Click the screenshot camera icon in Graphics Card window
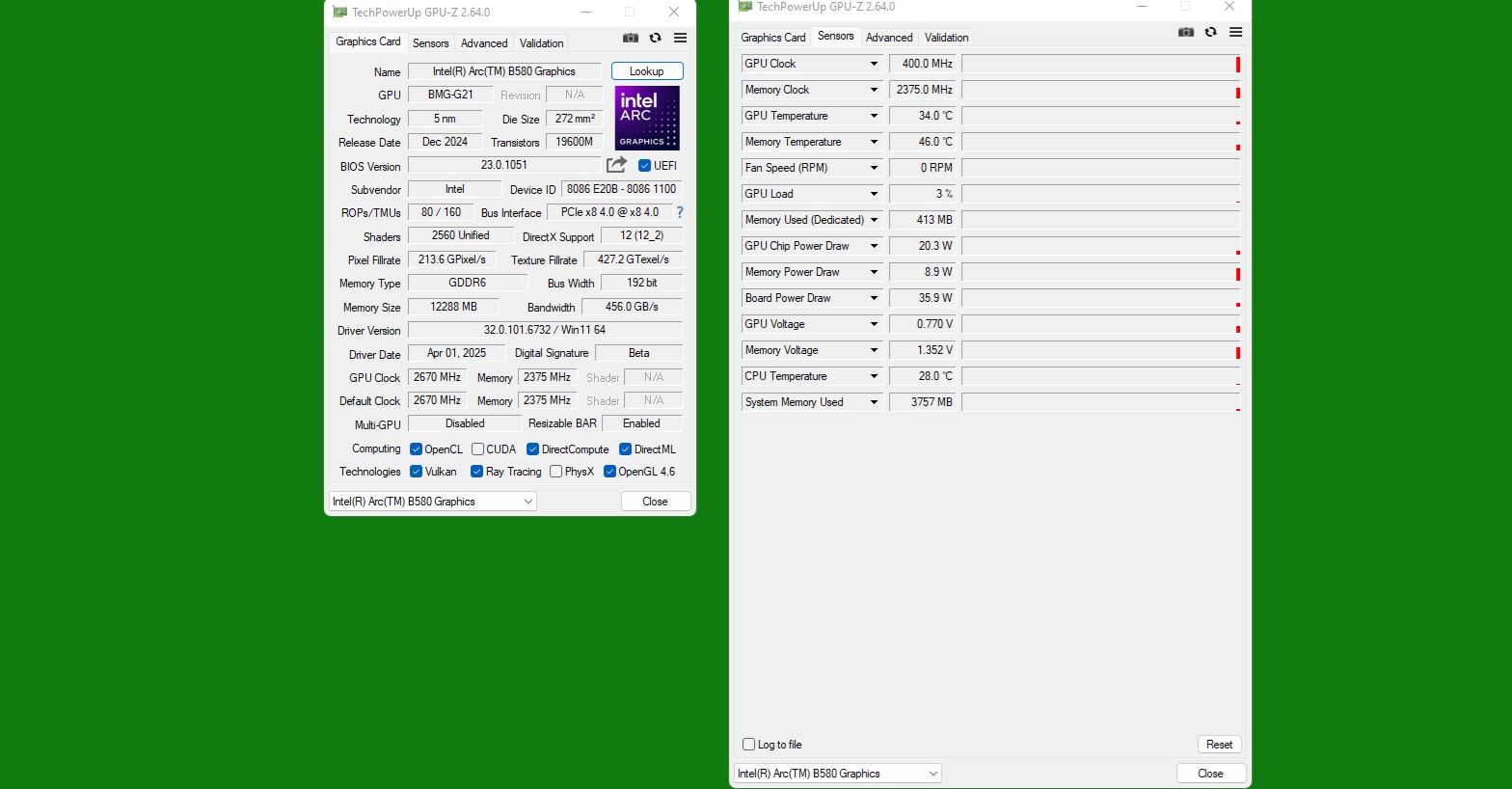 631,39
